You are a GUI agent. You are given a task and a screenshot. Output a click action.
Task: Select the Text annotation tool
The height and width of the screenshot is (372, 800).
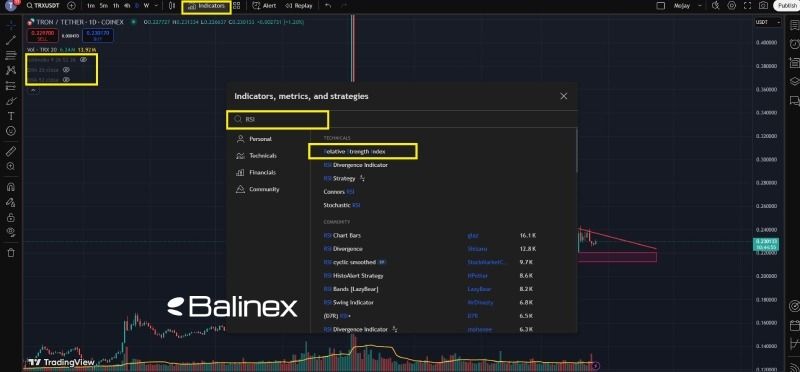(11, 116)
